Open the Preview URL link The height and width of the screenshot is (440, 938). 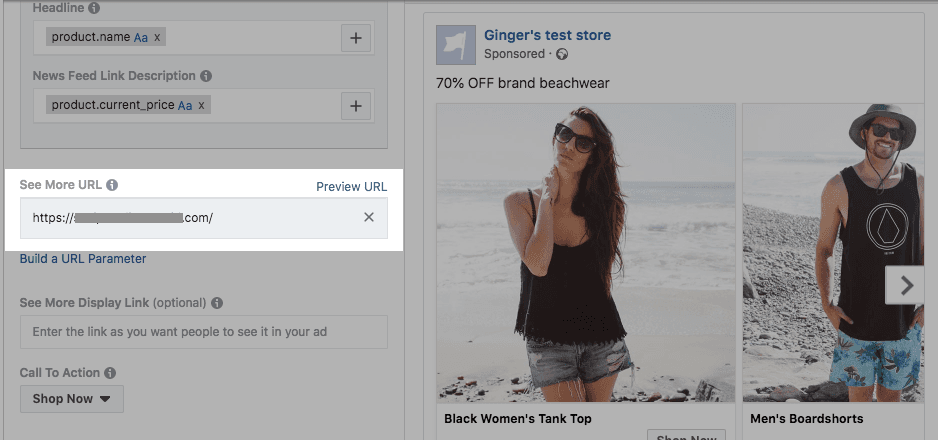[x=351, y=187]
